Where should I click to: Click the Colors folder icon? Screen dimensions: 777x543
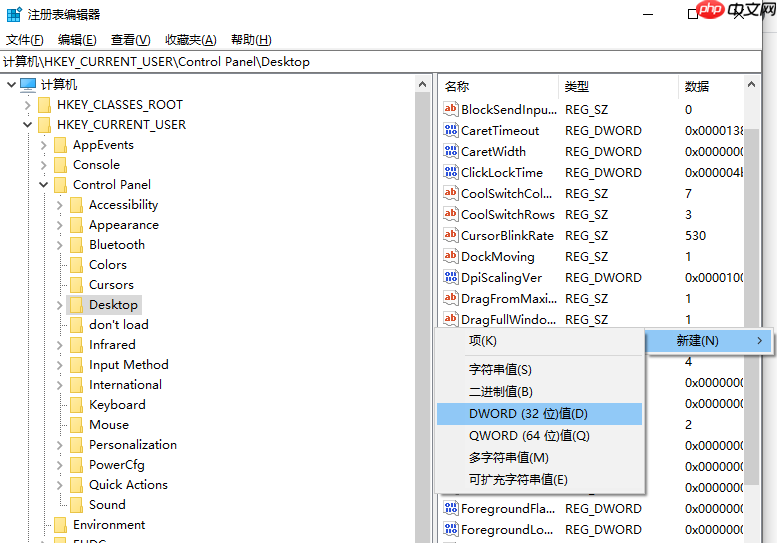pyautogui.click(x=76, y=265)
